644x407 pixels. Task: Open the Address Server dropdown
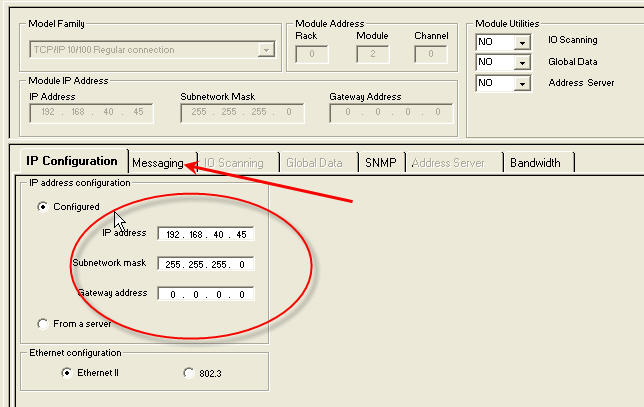click(x=522, y=83)
